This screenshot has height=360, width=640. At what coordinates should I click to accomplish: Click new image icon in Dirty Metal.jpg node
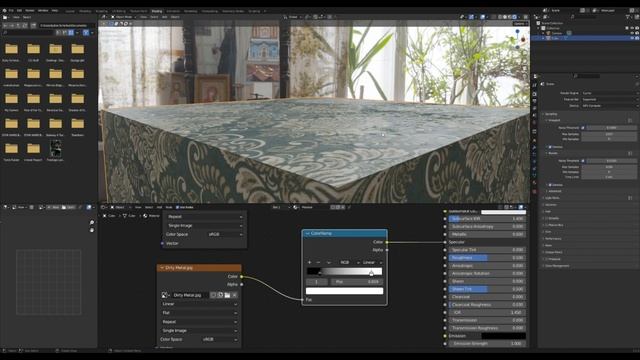pyautogui.click(x=220, y=295)
